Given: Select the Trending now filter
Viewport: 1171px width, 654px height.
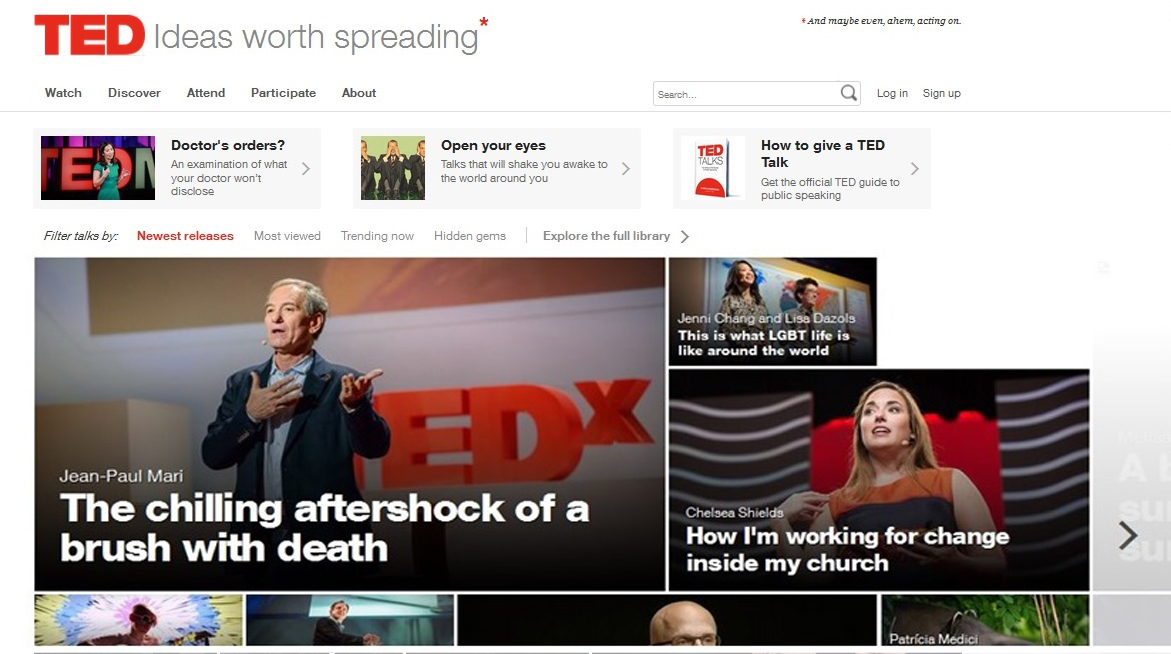Looking at the screenshot, I should [377, 236].
